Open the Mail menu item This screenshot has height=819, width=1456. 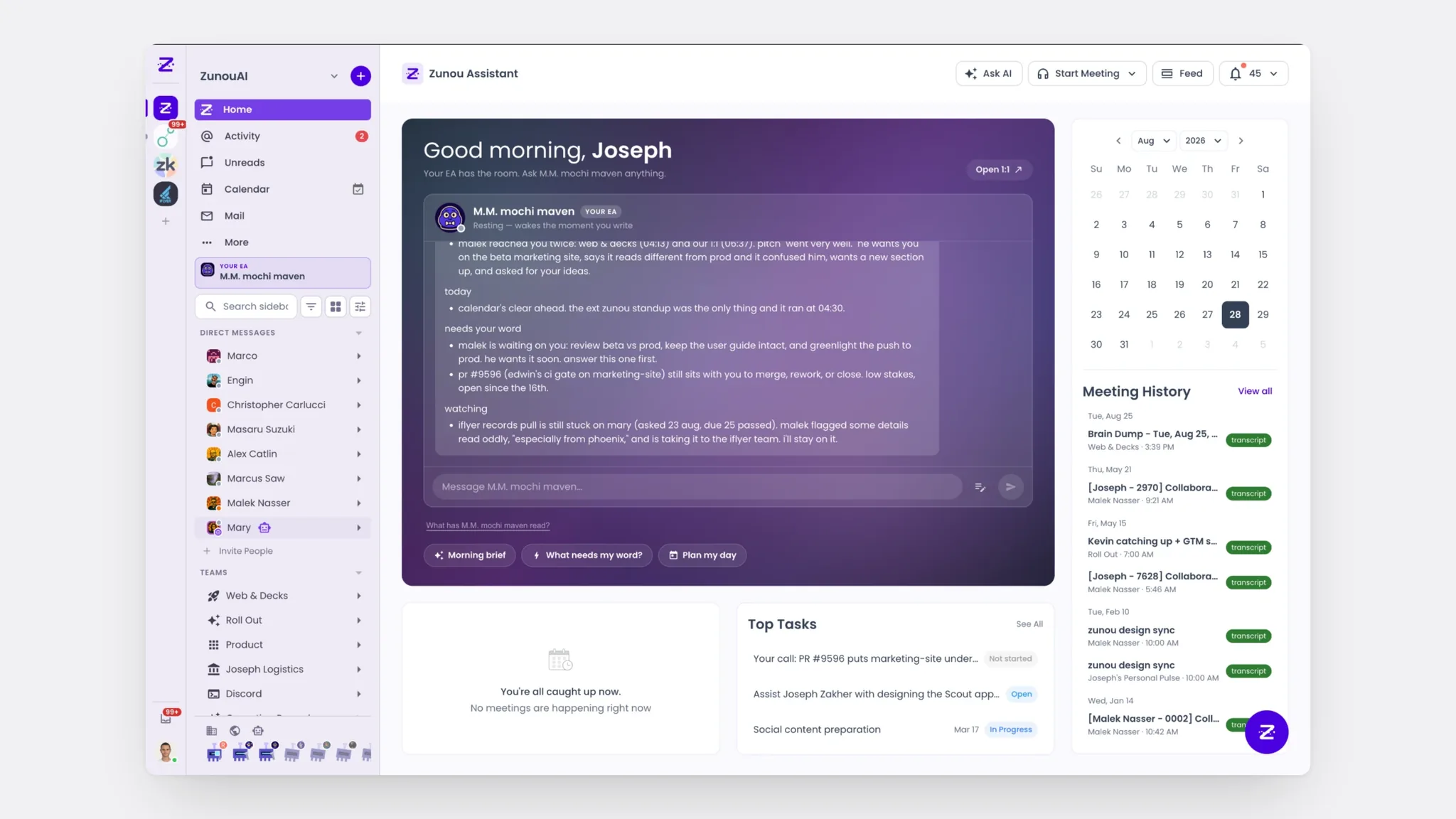(283, 216)
